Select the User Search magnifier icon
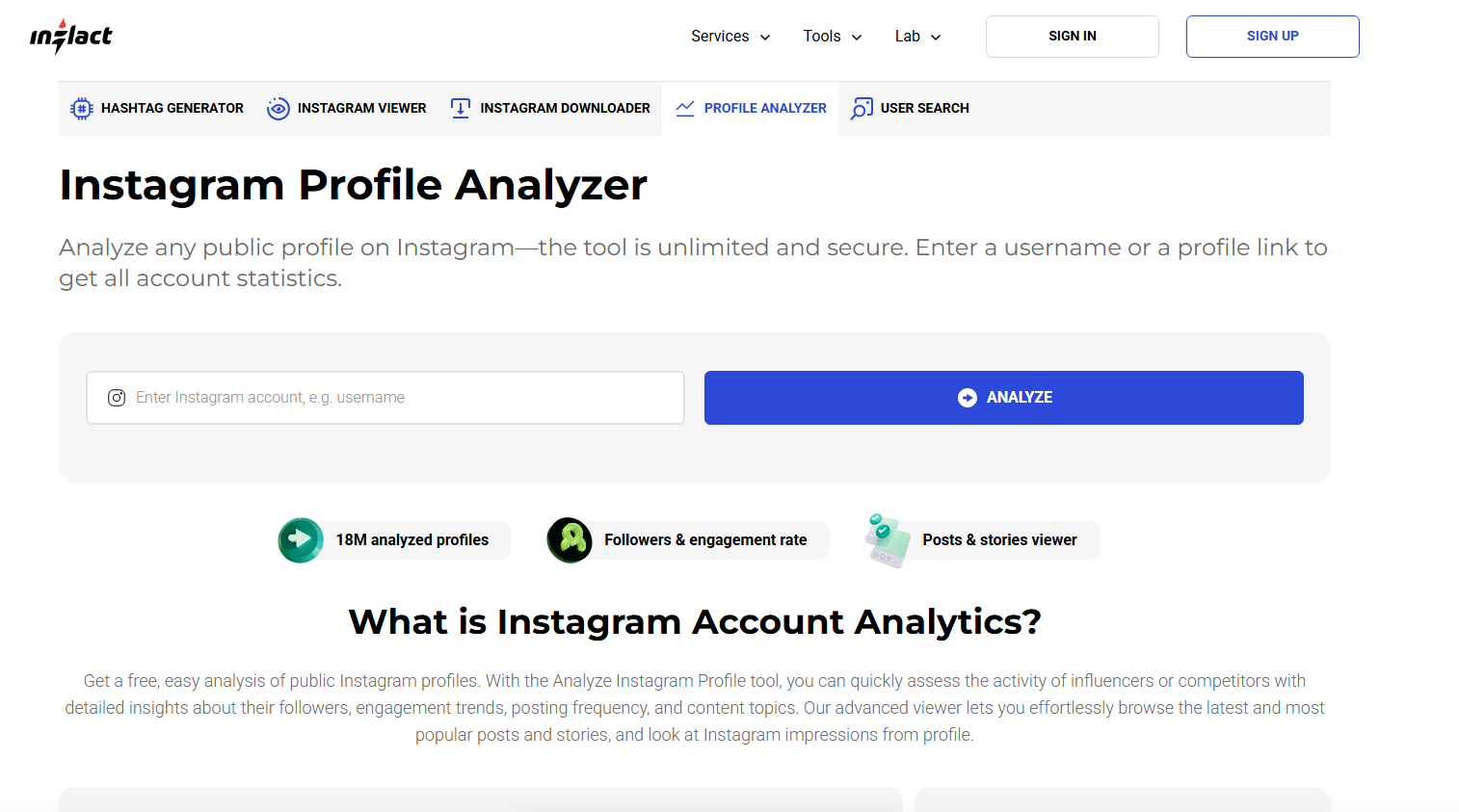 point(861,108)
